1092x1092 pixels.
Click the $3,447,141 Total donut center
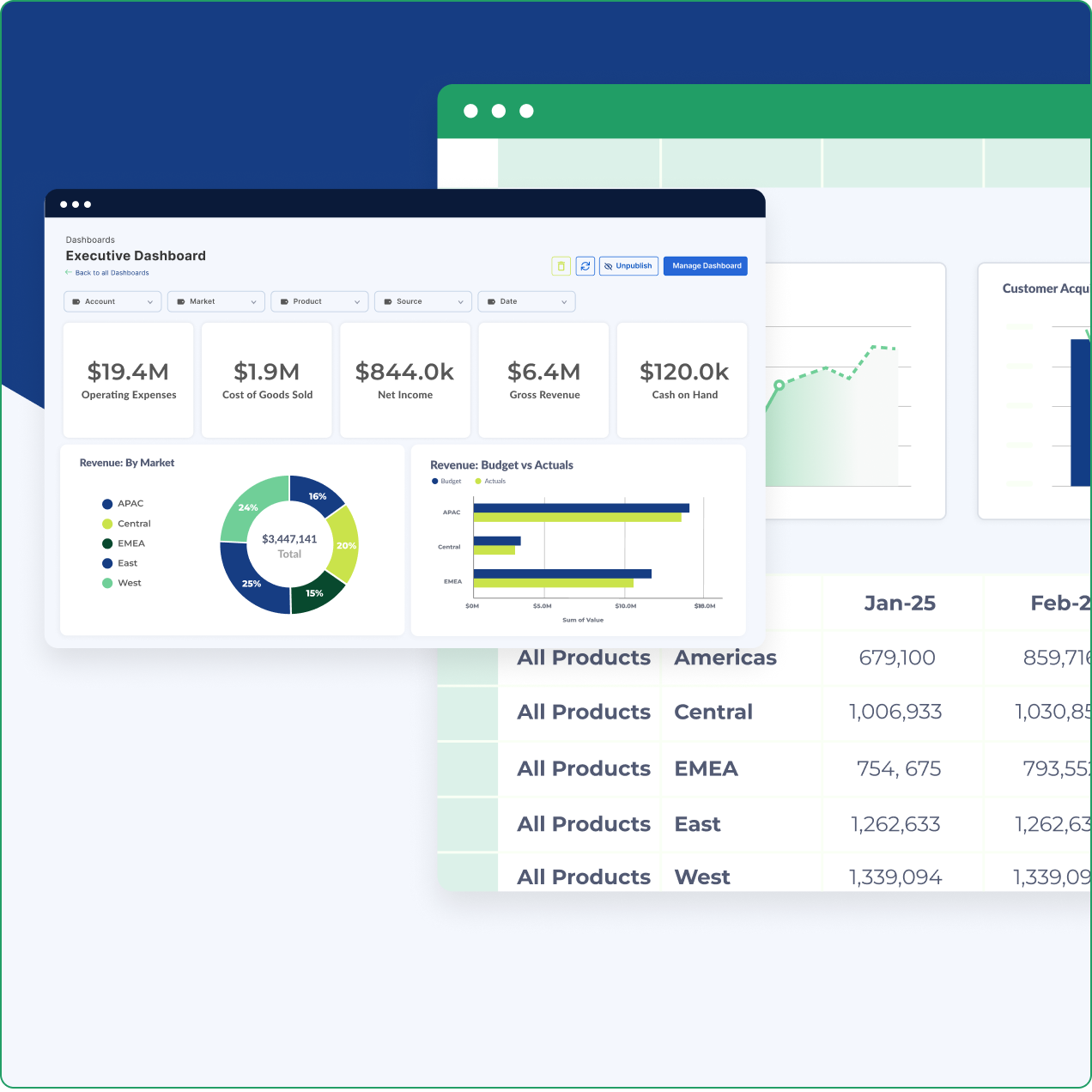coord(289,545)
